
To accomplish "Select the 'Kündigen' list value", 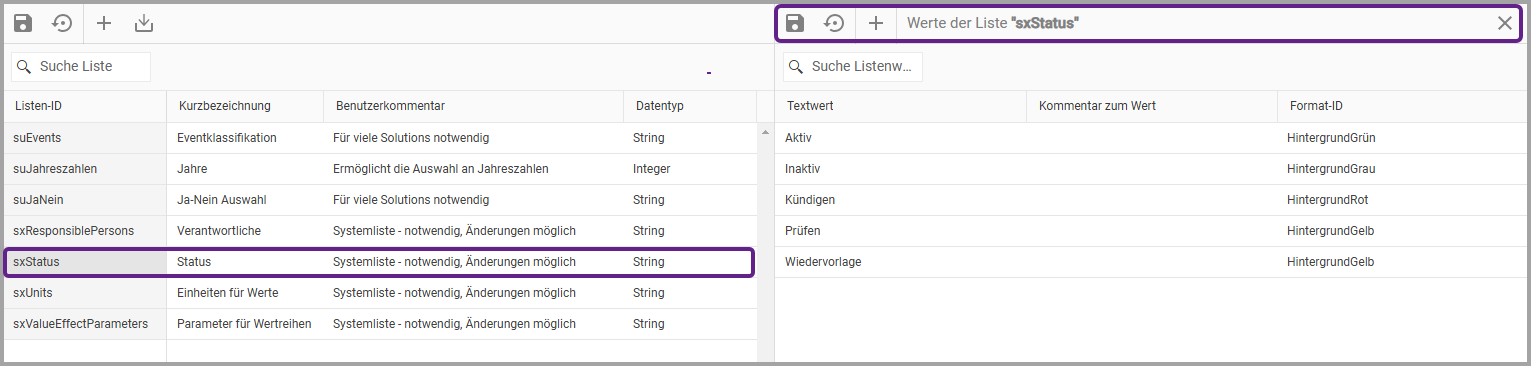I will click(x=1151, y=200).
